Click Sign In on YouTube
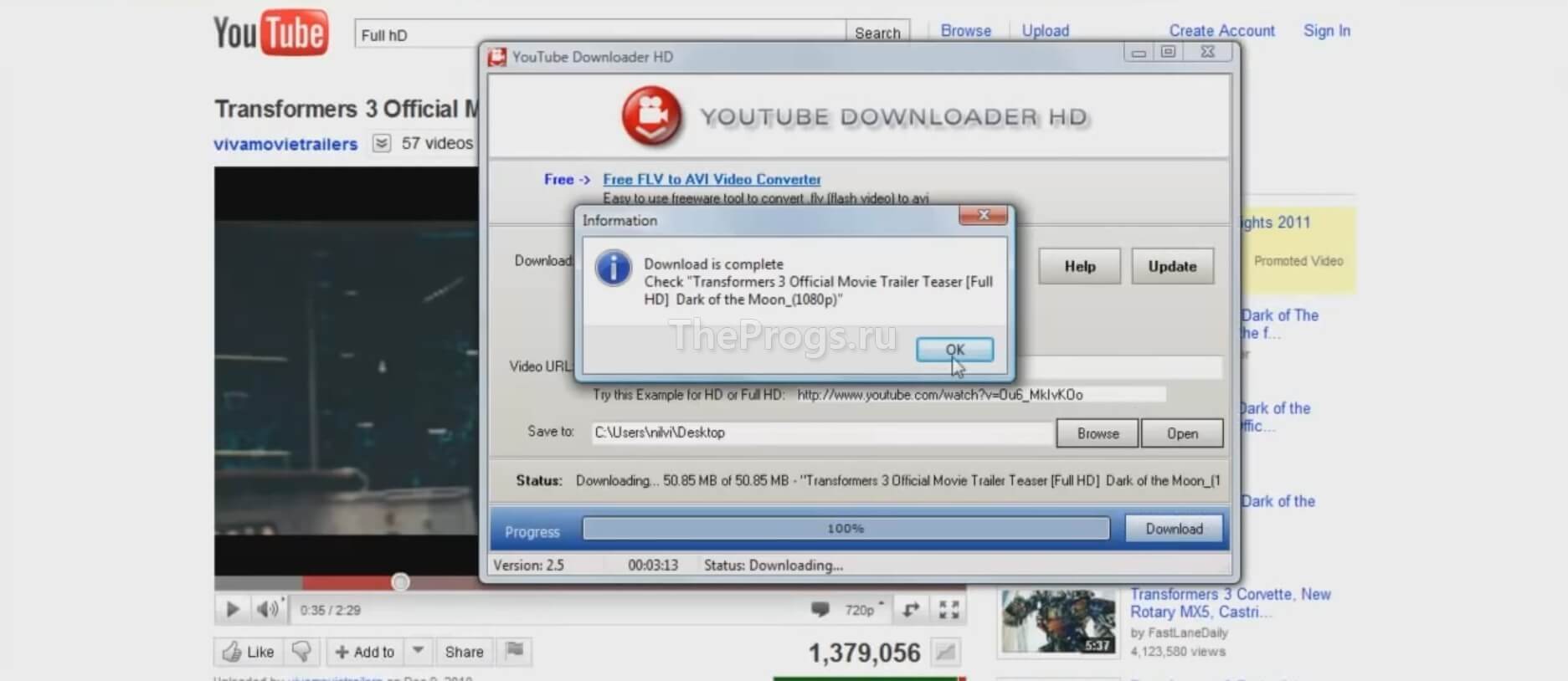The height and width of the screenshot is (681, 1568). pyautogui.click(x=1326, y=31)
